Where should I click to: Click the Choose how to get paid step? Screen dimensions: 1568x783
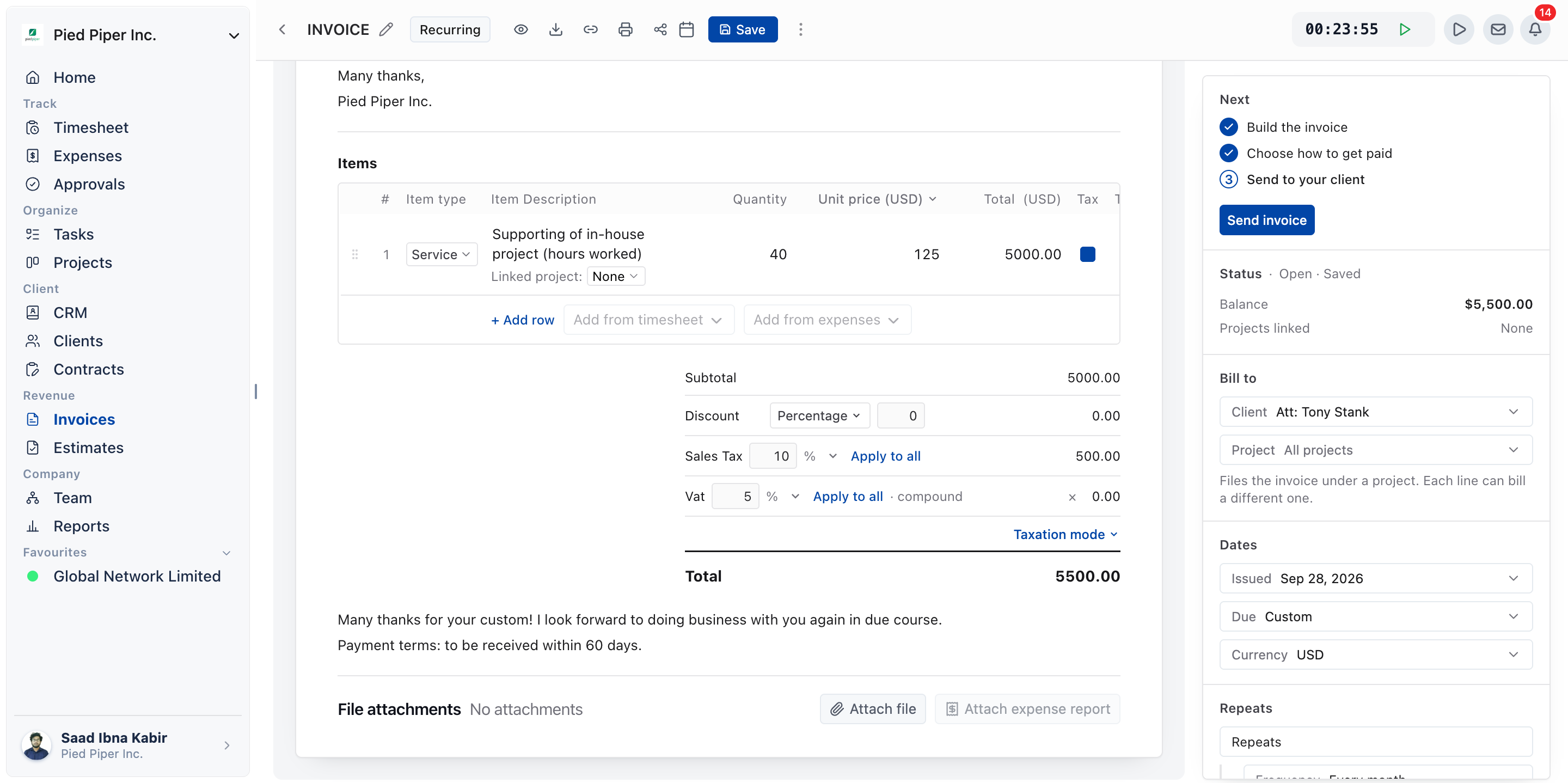(x=1306, y=153)
